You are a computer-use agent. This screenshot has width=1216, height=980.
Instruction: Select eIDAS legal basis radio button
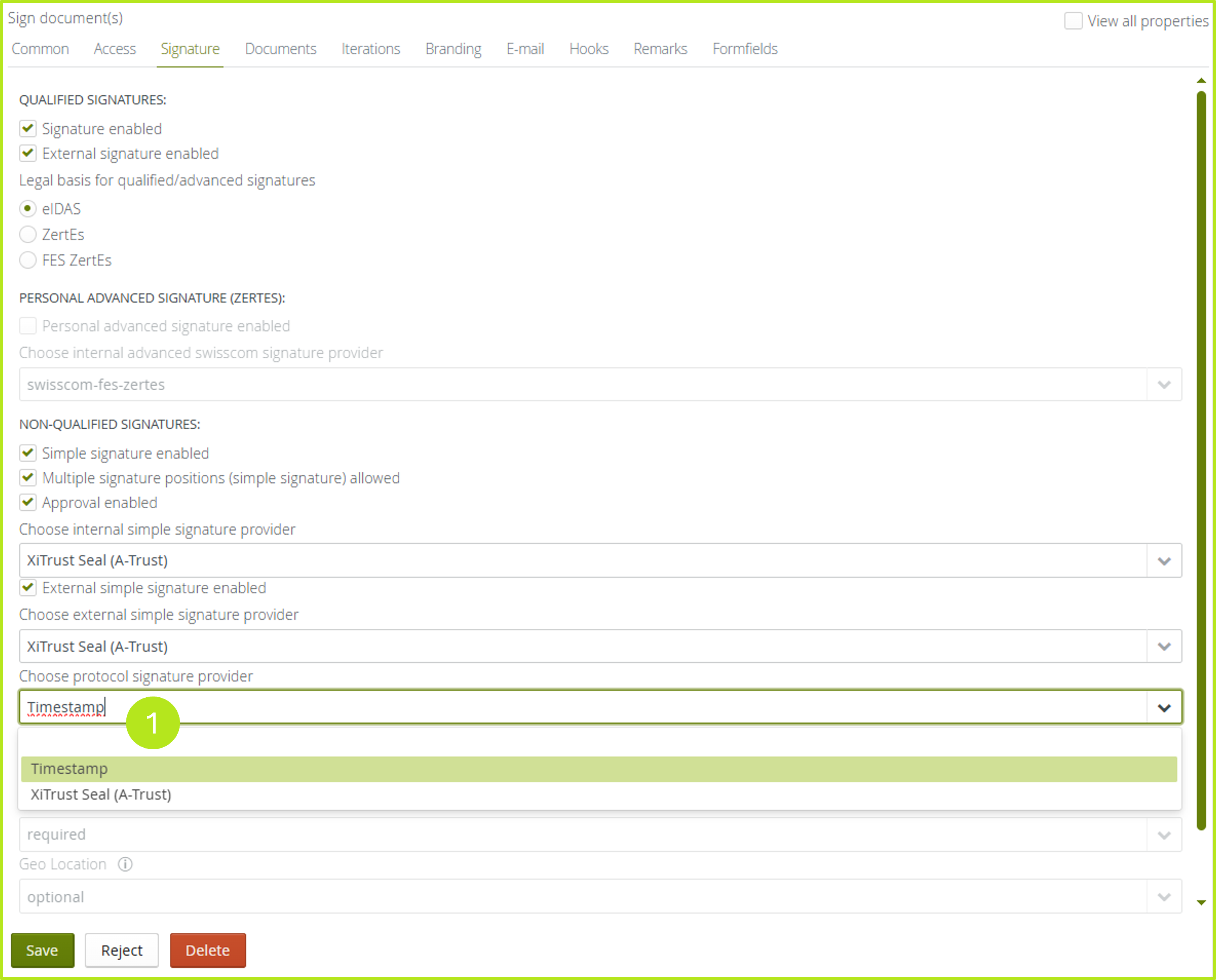(27, 207)
